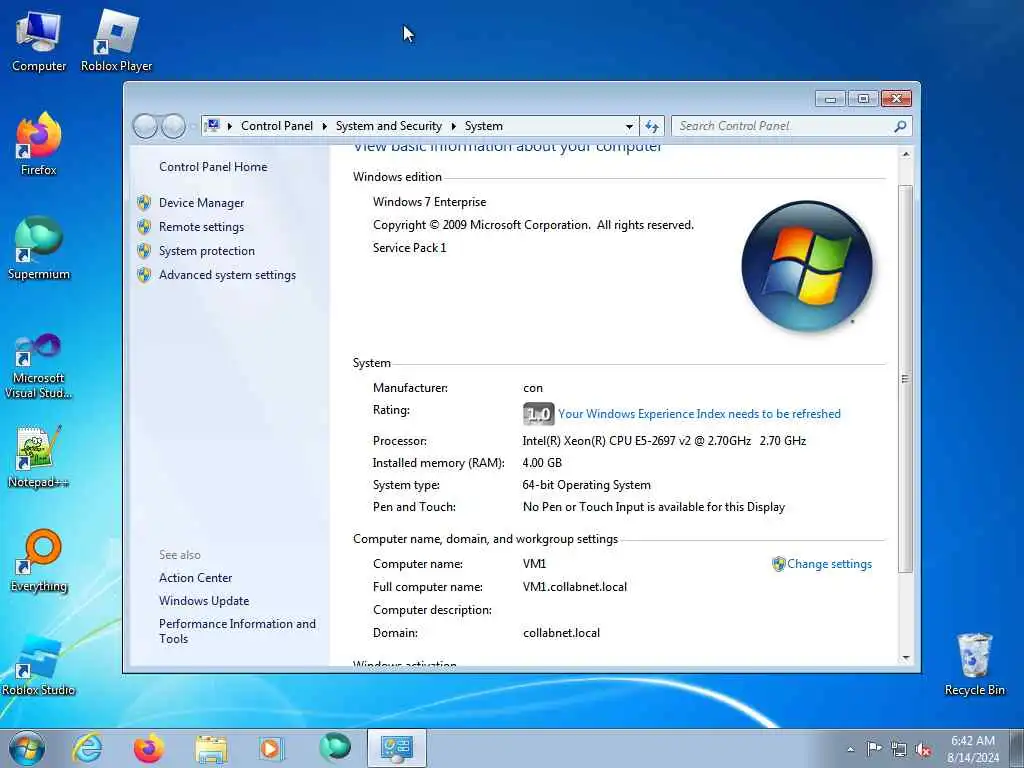Click the 4.00 GB installed memory value
The height and width of the screenshot is (768, 1024).
click(x=542, y=463)
